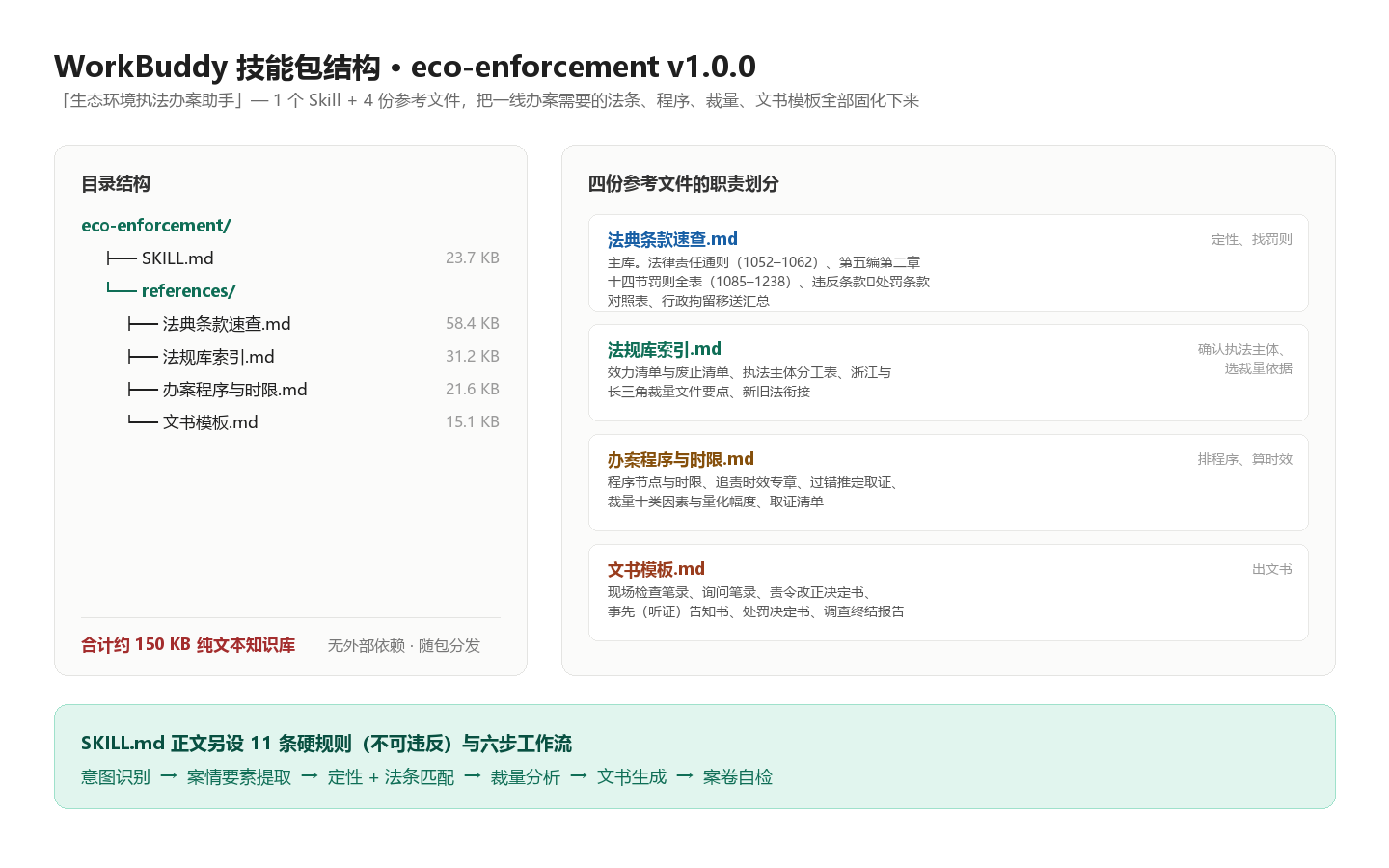
Task: Click the WorkBuddy 技能包结构 main title
Action: [x=405, y=67]
